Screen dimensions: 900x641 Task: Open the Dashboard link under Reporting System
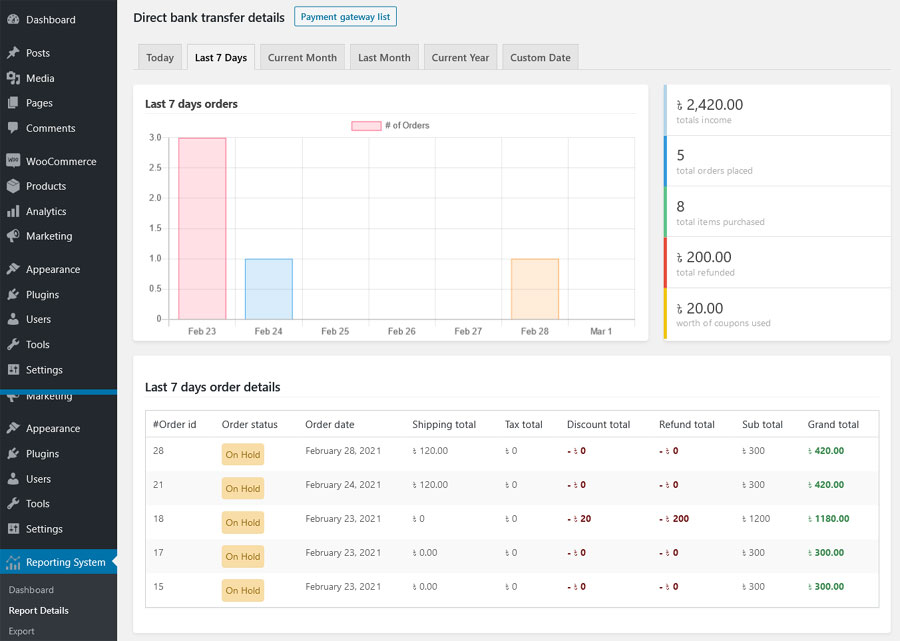(31, 589)
